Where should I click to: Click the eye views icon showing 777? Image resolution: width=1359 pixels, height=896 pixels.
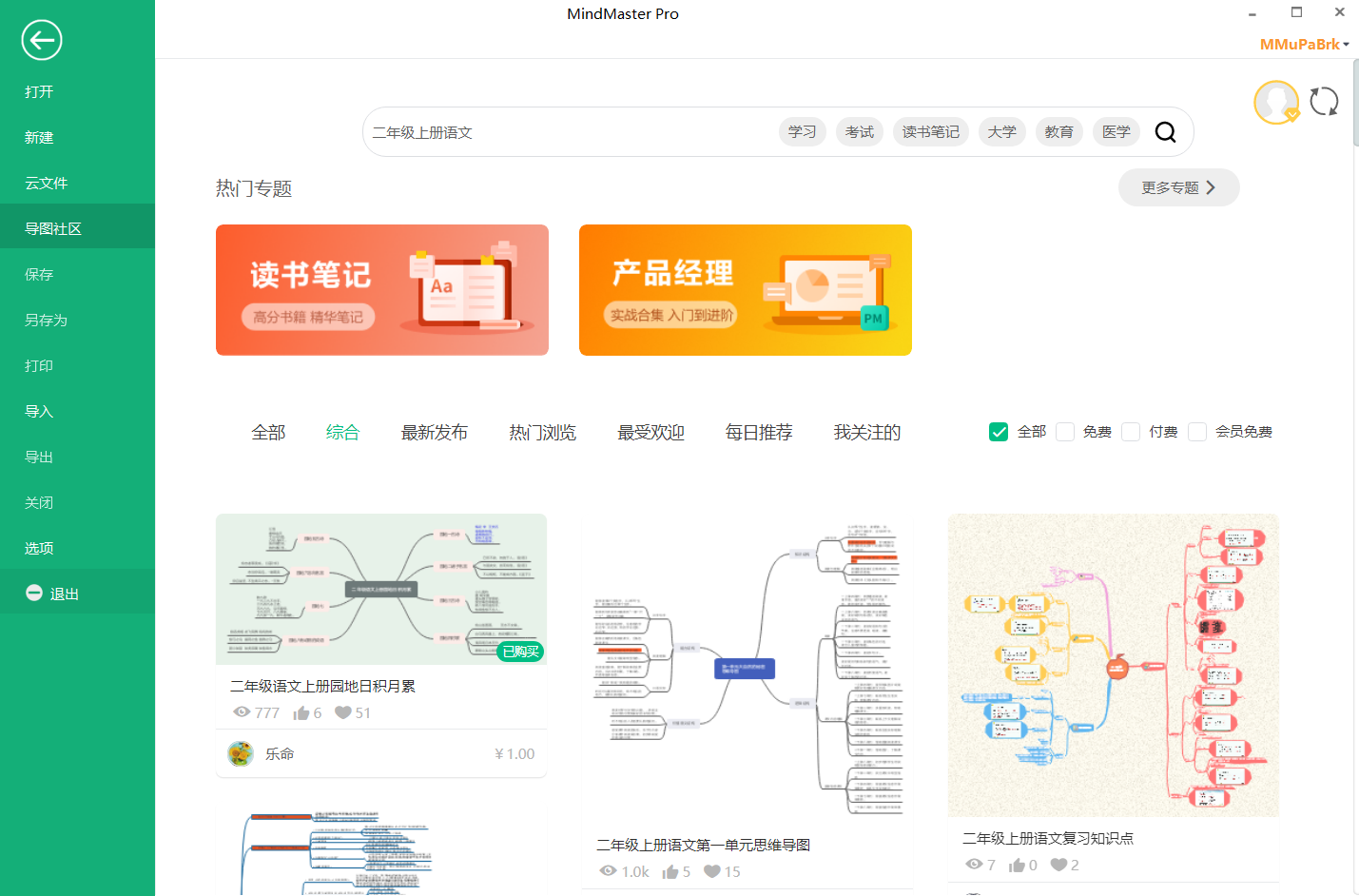[242, 712]
